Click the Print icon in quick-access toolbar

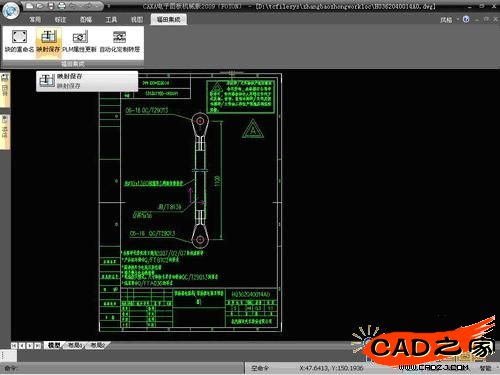tap(61, 6)
